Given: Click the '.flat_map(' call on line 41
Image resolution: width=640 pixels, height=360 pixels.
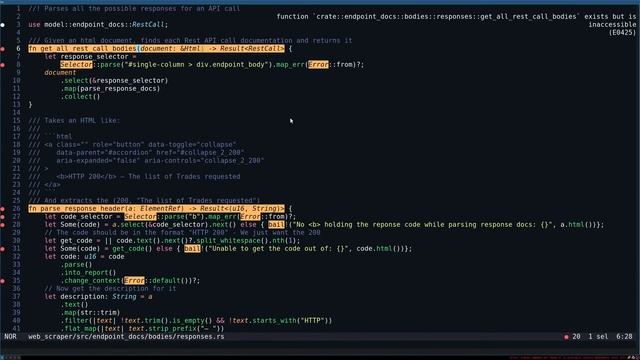Looking at the screenshot, I should click(x=82, y=329).
